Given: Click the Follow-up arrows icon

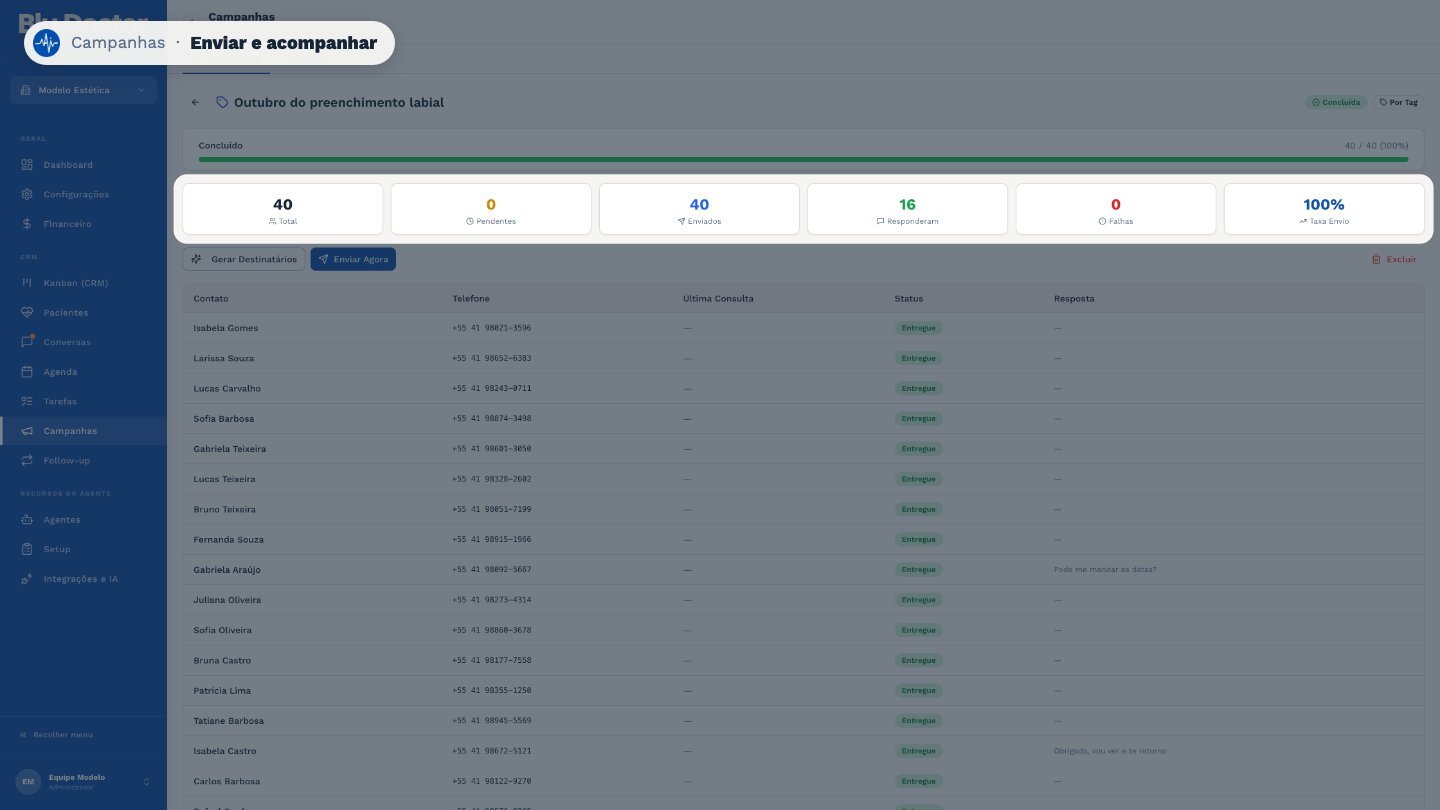Looking at the screenshot, I should (x=27, y=461).
